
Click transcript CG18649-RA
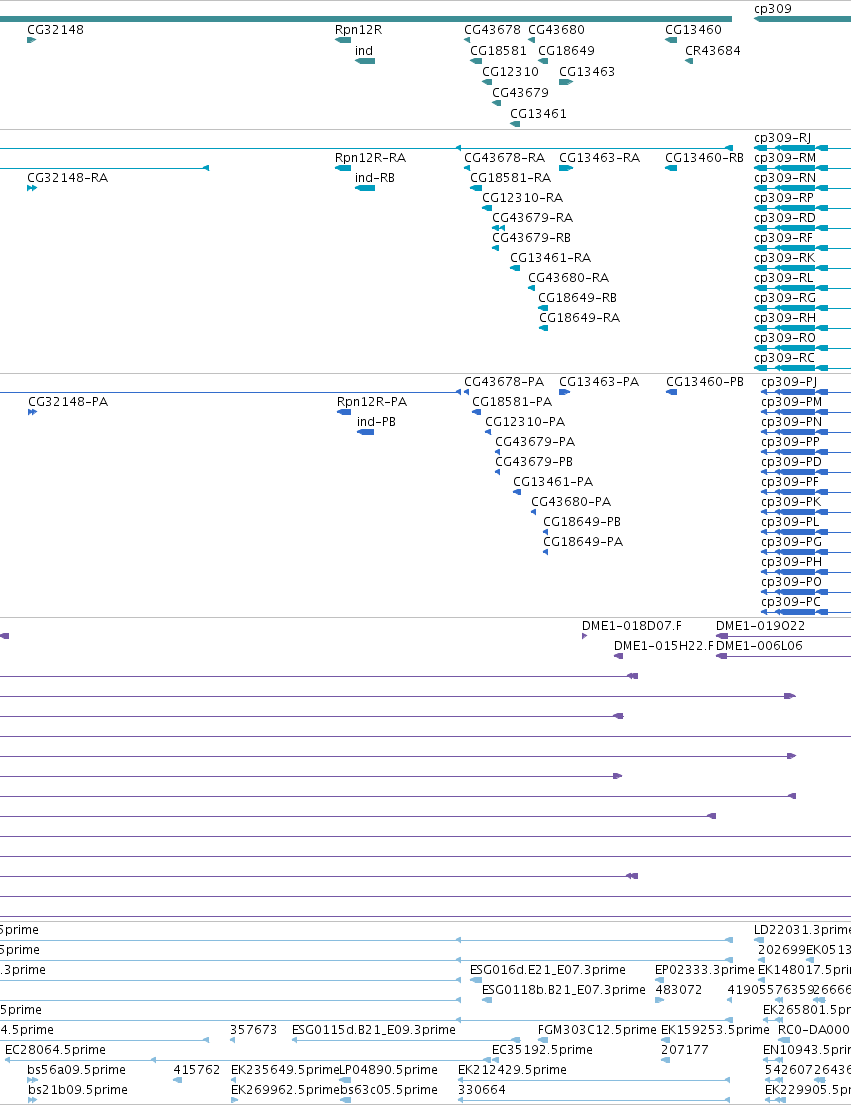(580, 318)
